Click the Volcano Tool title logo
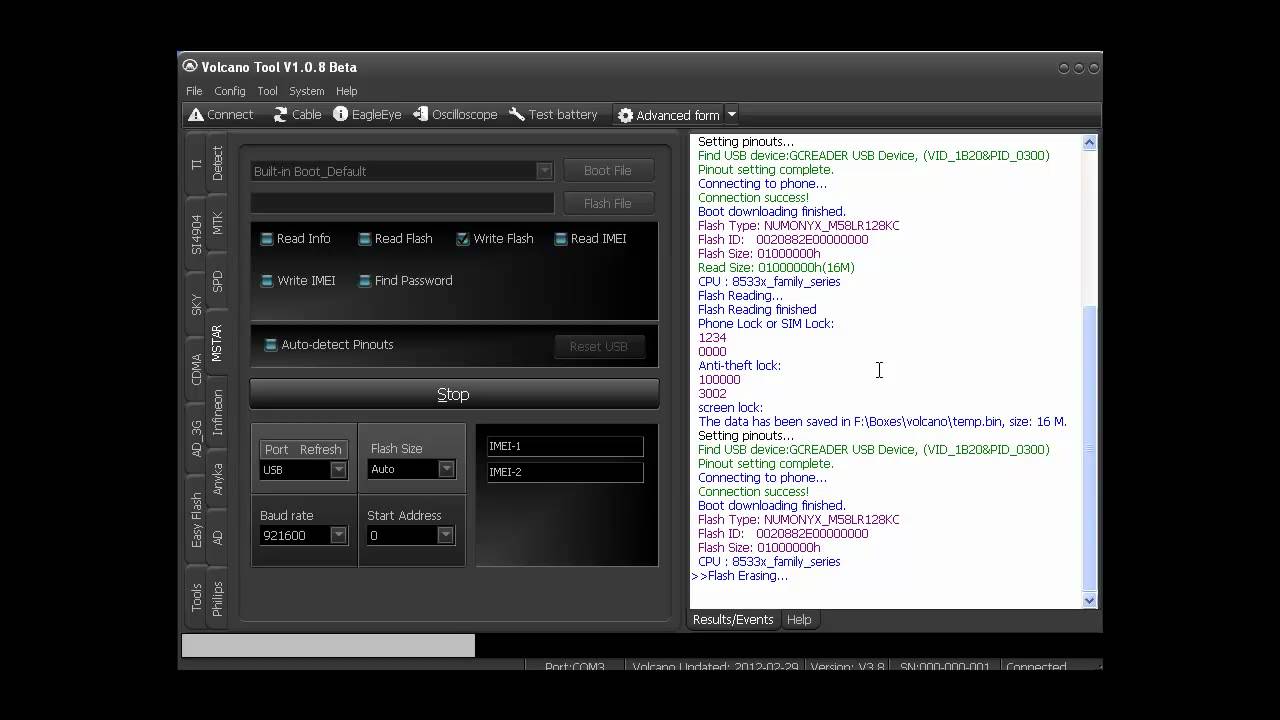Image resolution: width=1280 pixels, height=720 pixels. pos(190,66)
